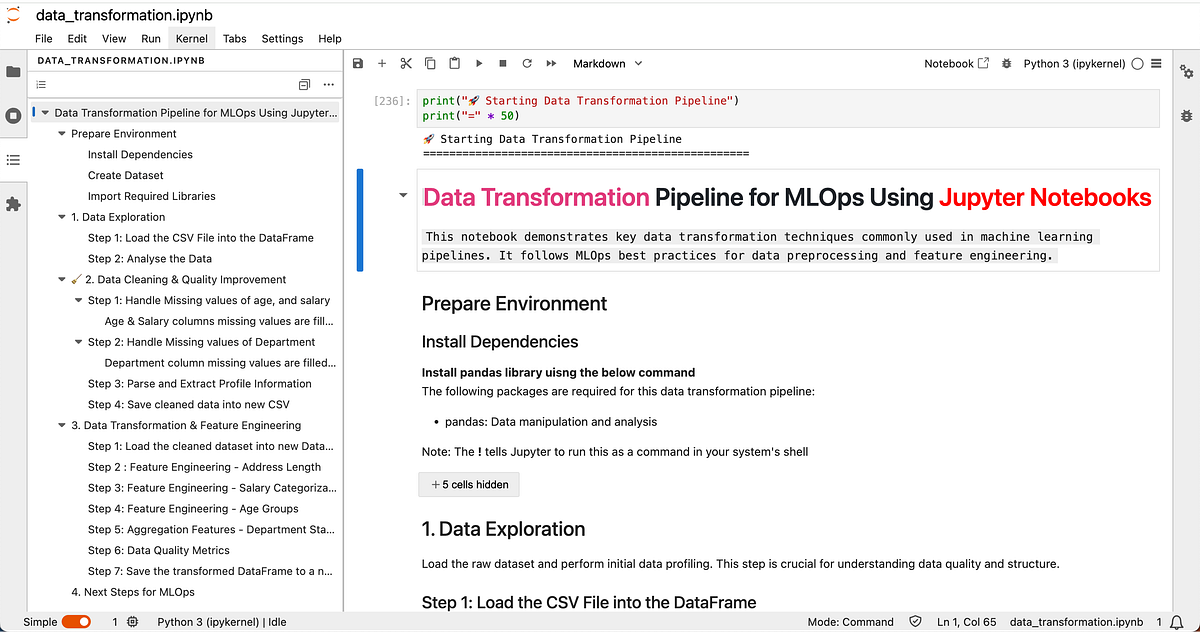Open the Markdown cell type dropdown

(x=606, y=63)
